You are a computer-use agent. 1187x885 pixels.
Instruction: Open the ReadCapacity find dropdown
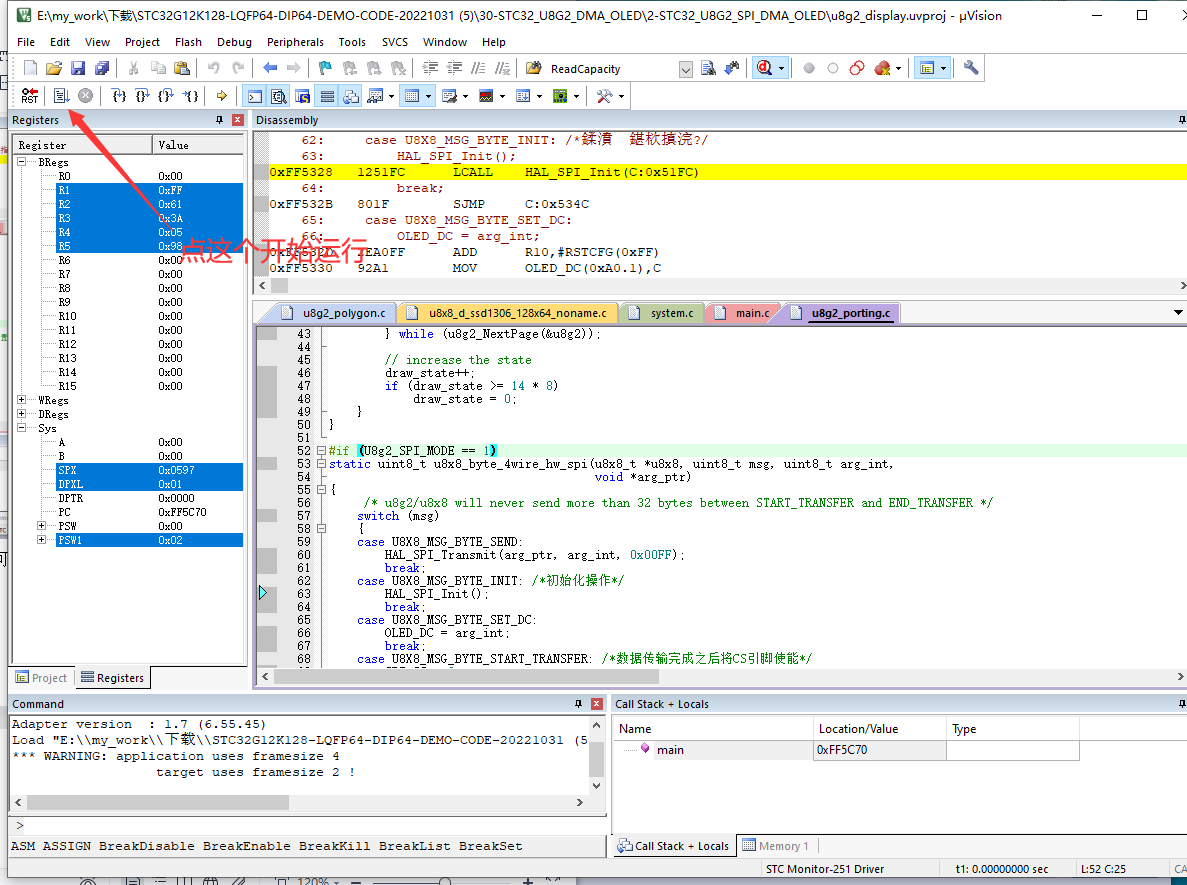pos(685,69)
